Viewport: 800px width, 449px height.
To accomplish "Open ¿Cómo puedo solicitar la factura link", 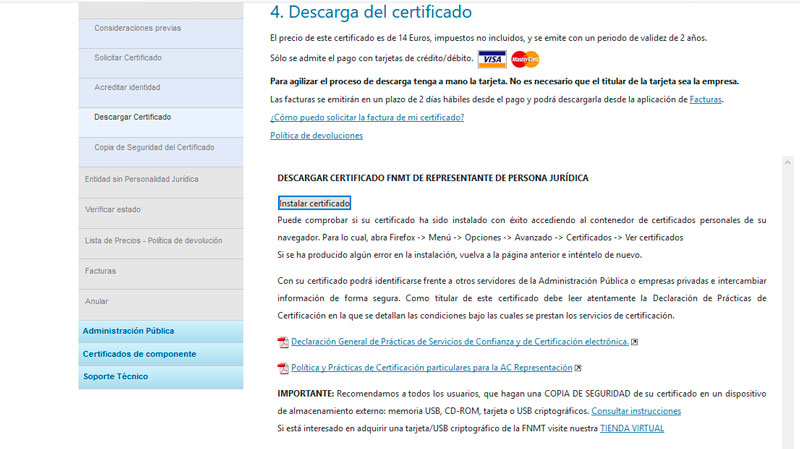I will point(367,117).
